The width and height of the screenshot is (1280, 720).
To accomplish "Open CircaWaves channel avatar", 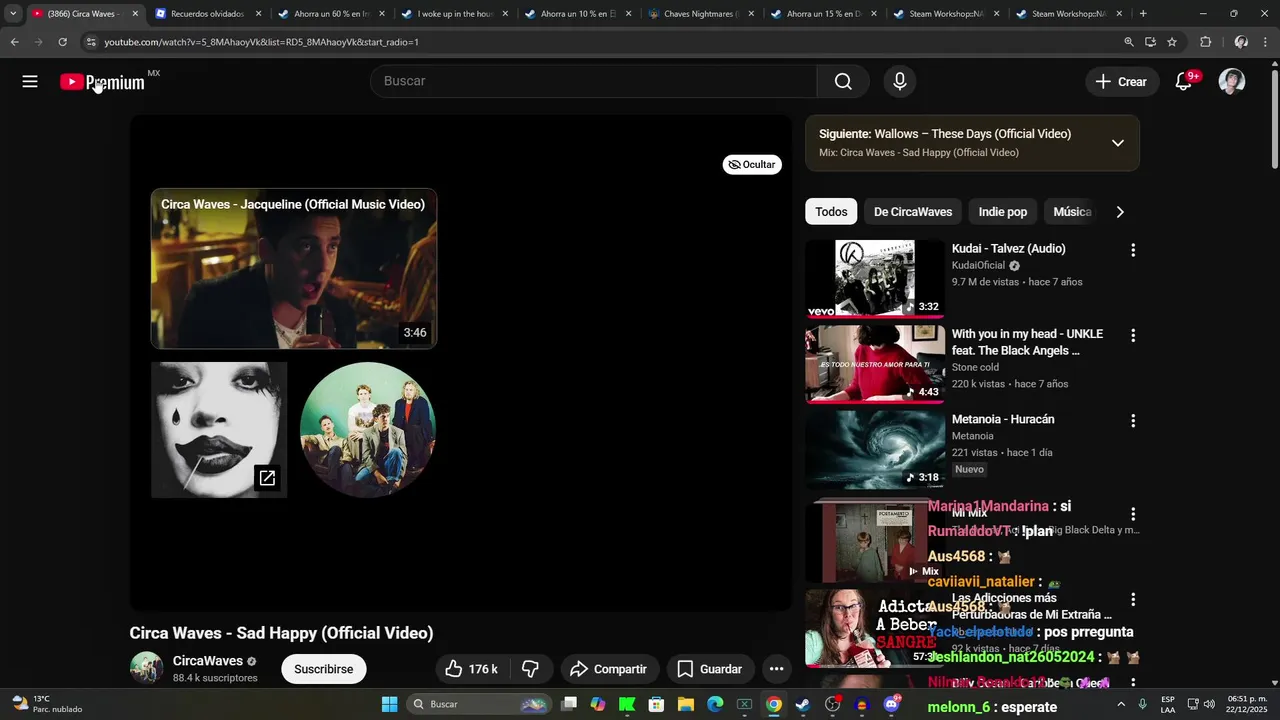I will (147, 668).
